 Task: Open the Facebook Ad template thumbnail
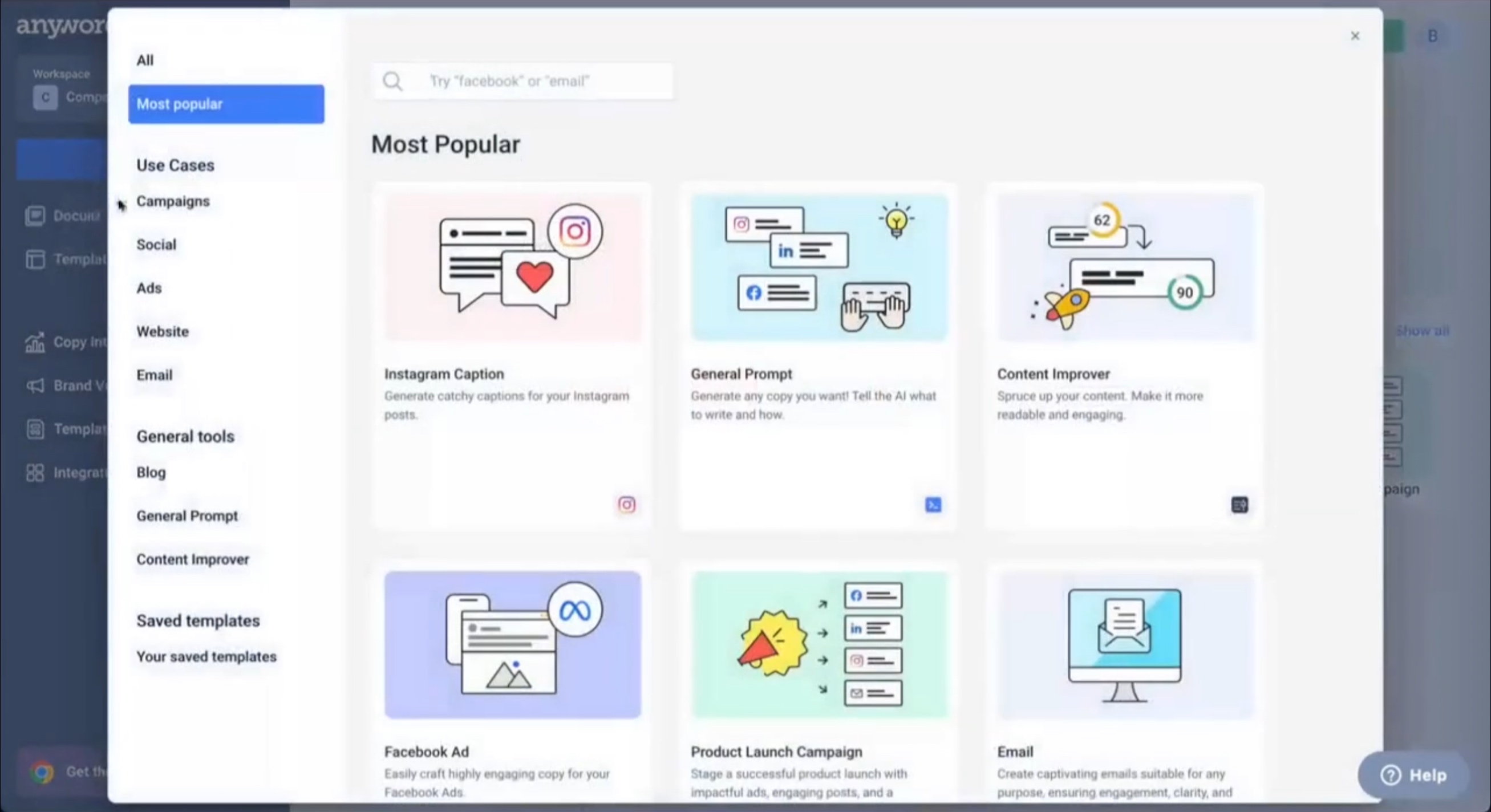[x=512, y=644]
